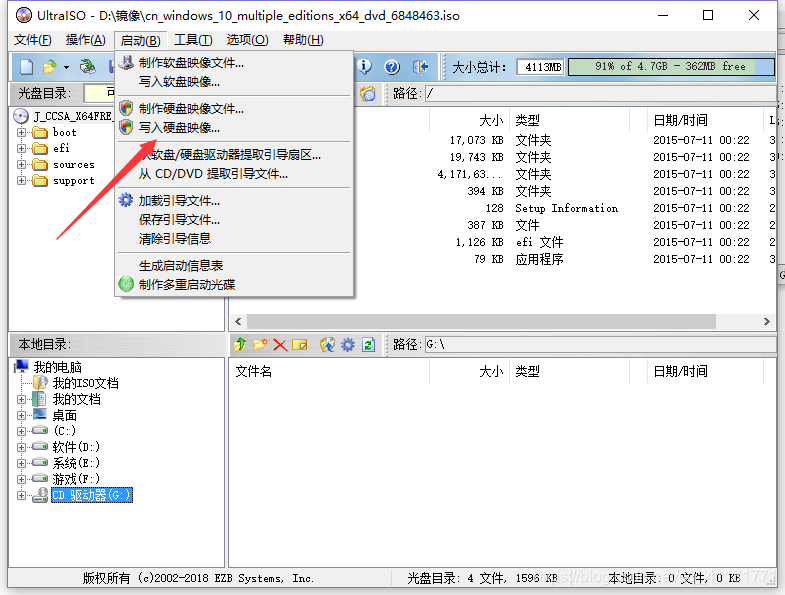This screenshot has width=785, height=595.
Task: Click the local 路径 field showing G:\
Action: tap(601, 345)
